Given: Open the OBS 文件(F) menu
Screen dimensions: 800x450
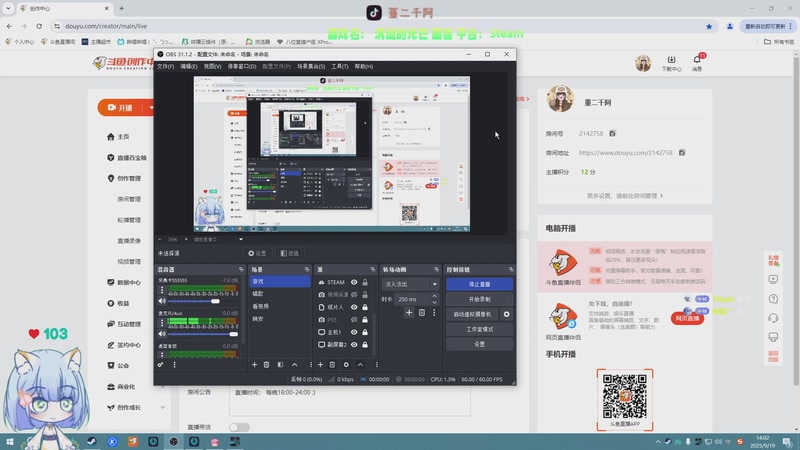Looking at the screenshot, I should click(165, 66).
